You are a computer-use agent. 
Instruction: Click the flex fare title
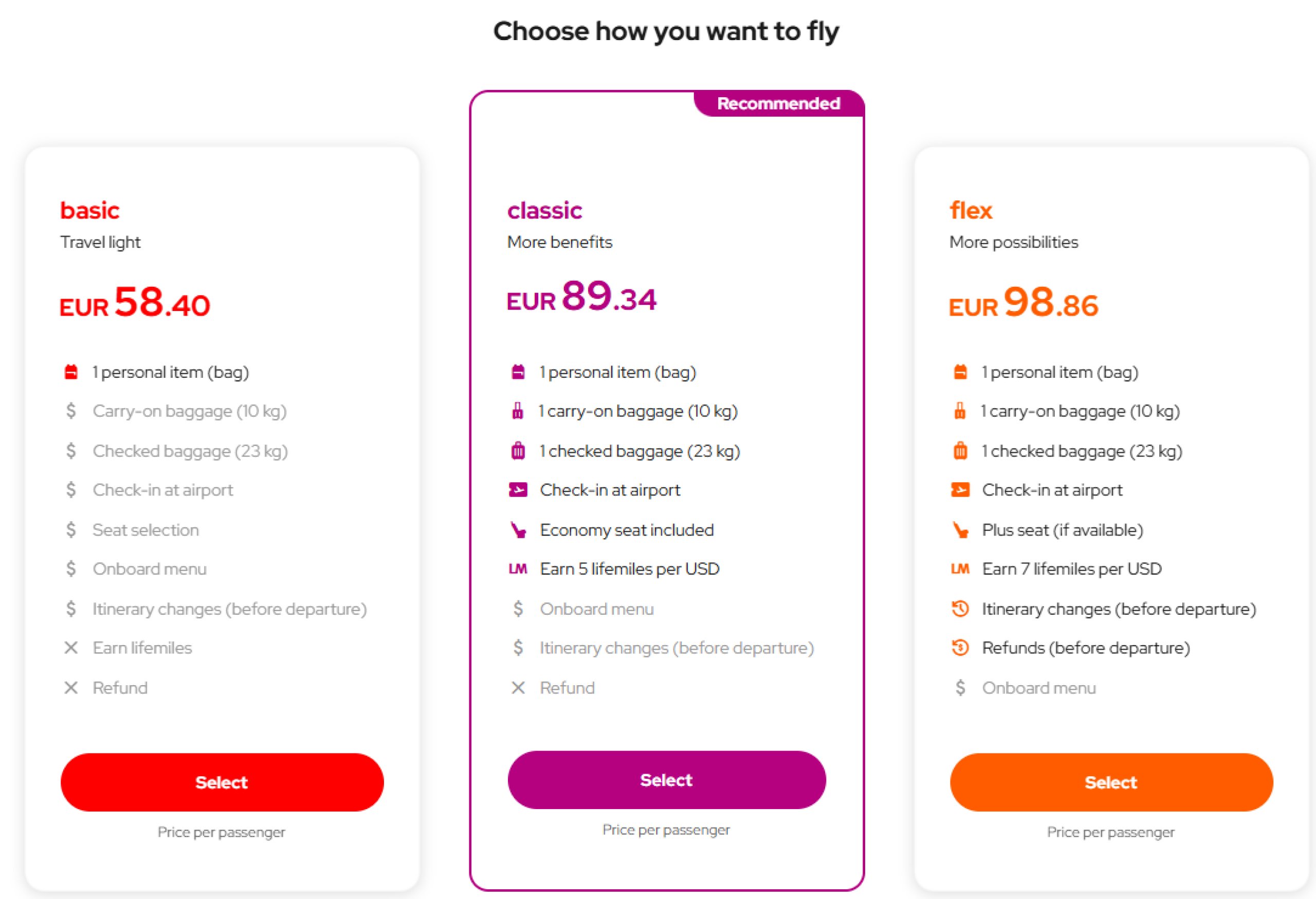pos(971,211)
